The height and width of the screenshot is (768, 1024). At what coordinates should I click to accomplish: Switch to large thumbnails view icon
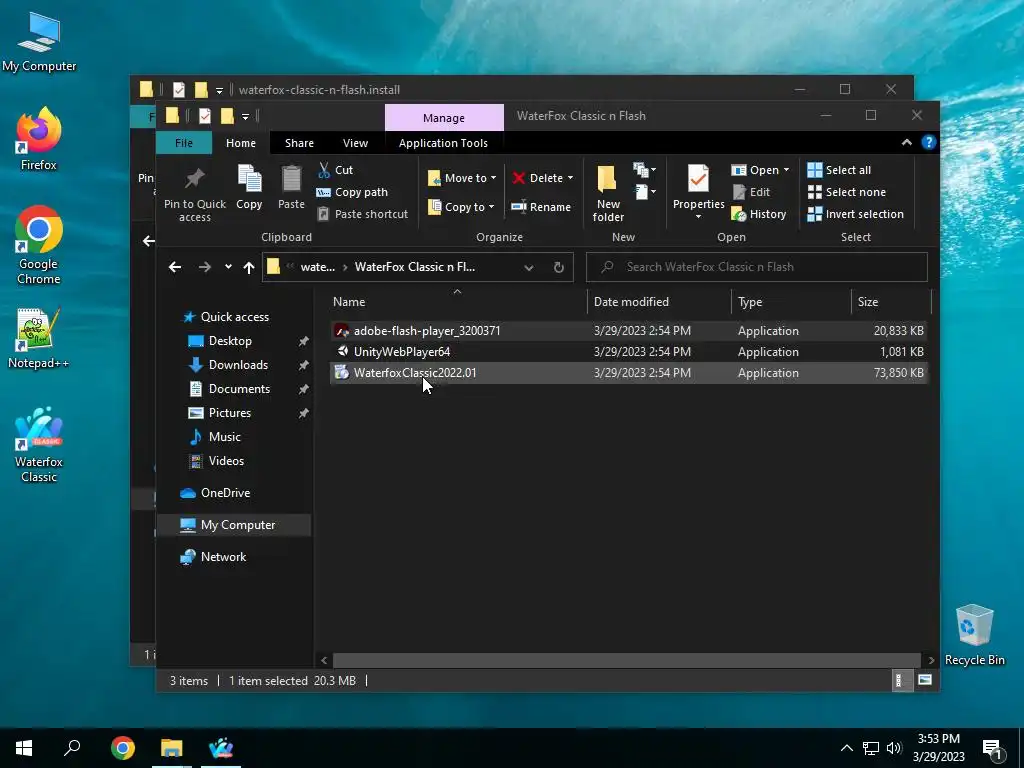925,680
